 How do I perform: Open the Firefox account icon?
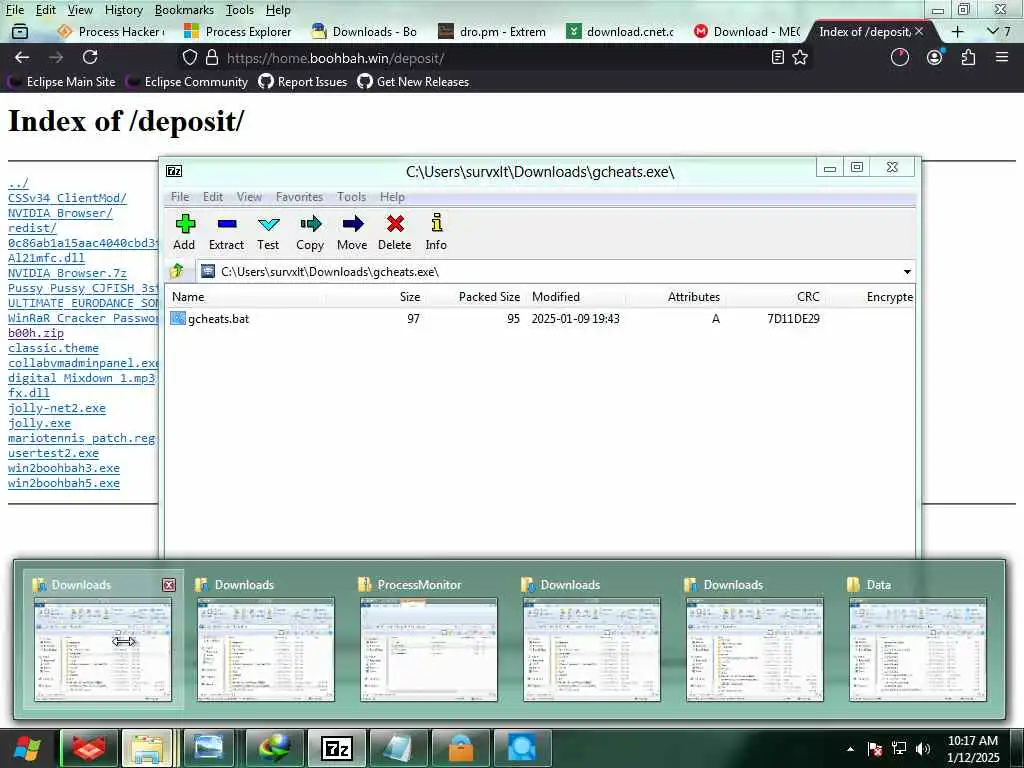pyautogui.click(x=935, y=57)
